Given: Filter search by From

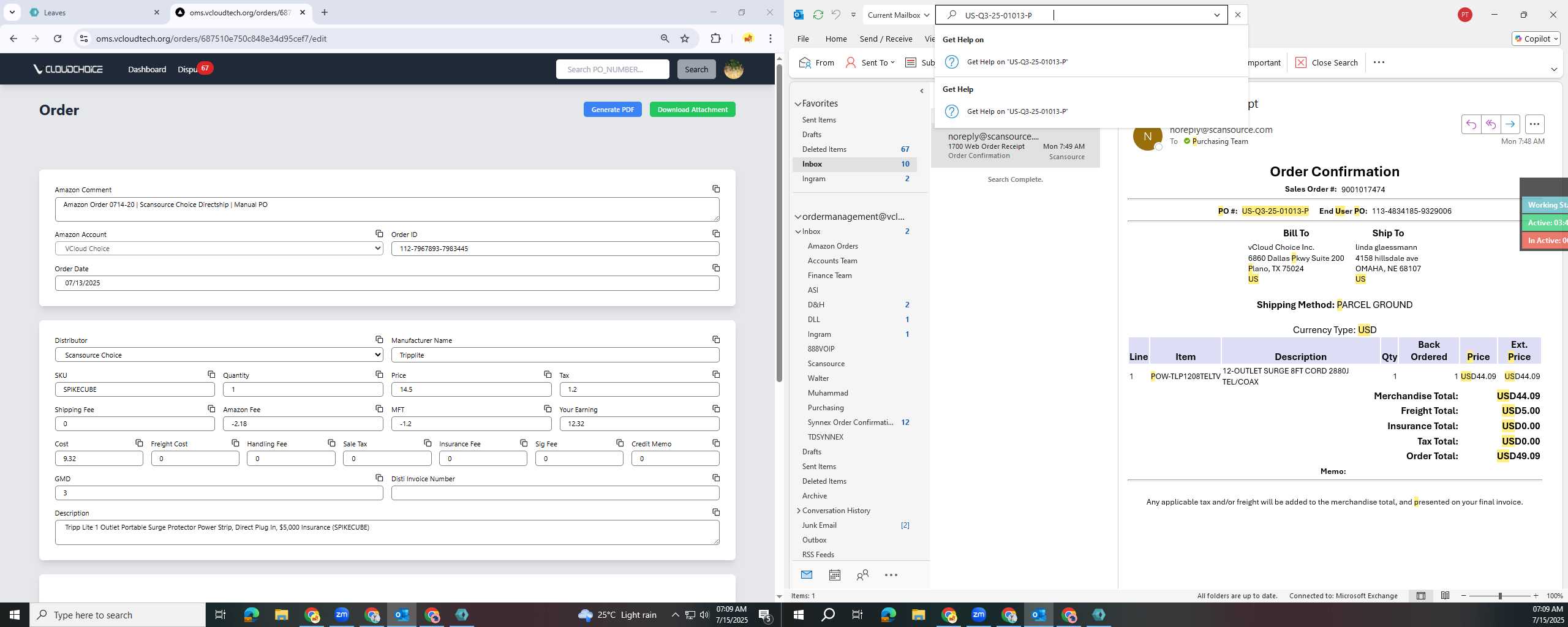Looking at the screenshot, I should [x=817, y=62].
